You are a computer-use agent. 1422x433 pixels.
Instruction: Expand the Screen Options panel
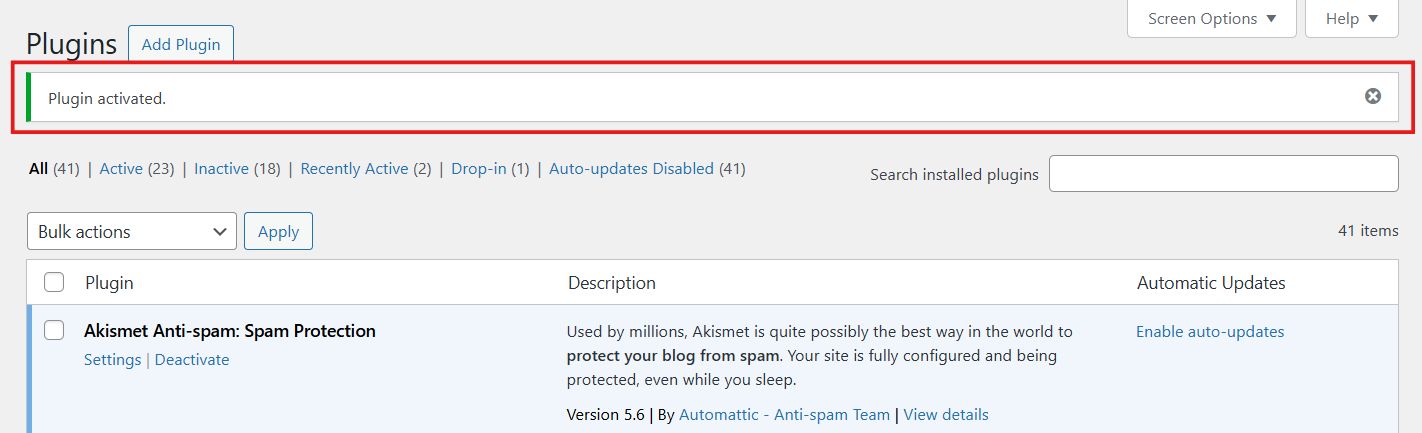pos(1211,19)
